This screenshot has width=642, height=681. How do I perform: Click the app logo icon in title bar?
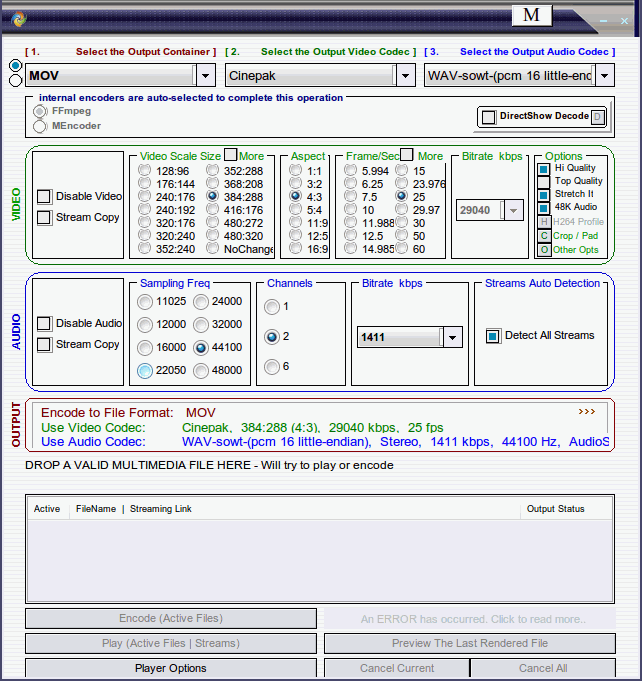(x=19, y=18)
